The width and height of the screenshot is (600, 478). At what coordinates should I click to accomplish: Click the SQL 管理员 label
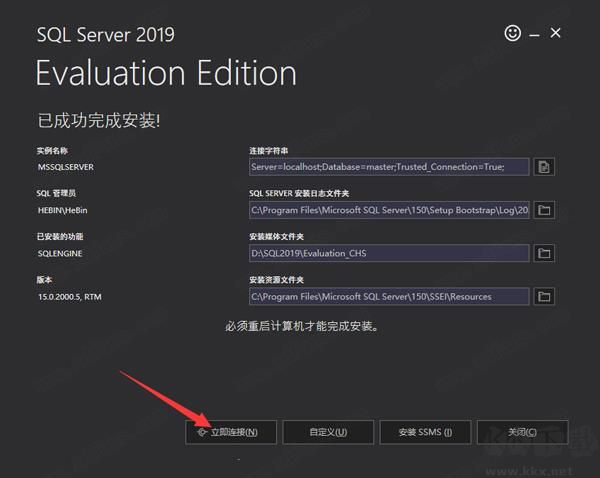[x=56, y=194]
